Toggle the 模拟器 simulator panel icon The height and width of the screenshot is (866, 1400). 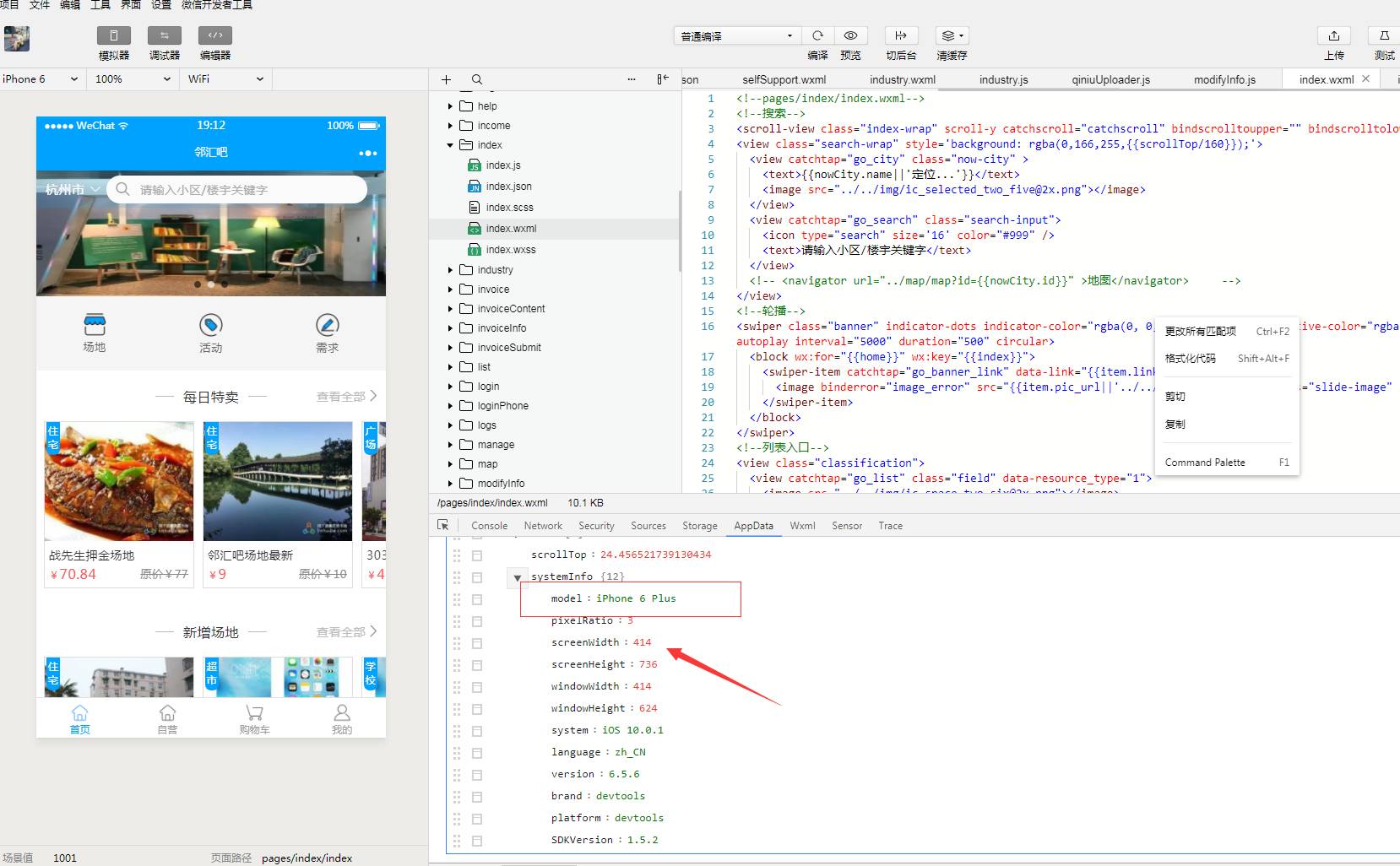[114, 35]
